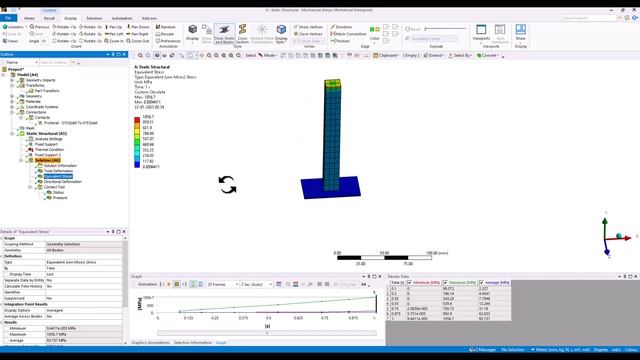Image resolution: width=640 pixels, height=360 pixels.
Task: Switch to the Result ribbon tab
Action: click(x=49, y=18)
